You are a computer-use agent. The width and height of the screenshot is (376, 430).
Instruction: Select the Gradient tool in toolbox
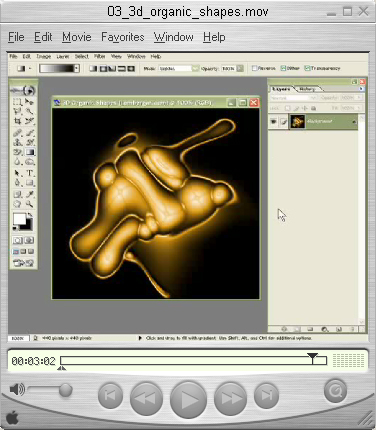[30, 152]
